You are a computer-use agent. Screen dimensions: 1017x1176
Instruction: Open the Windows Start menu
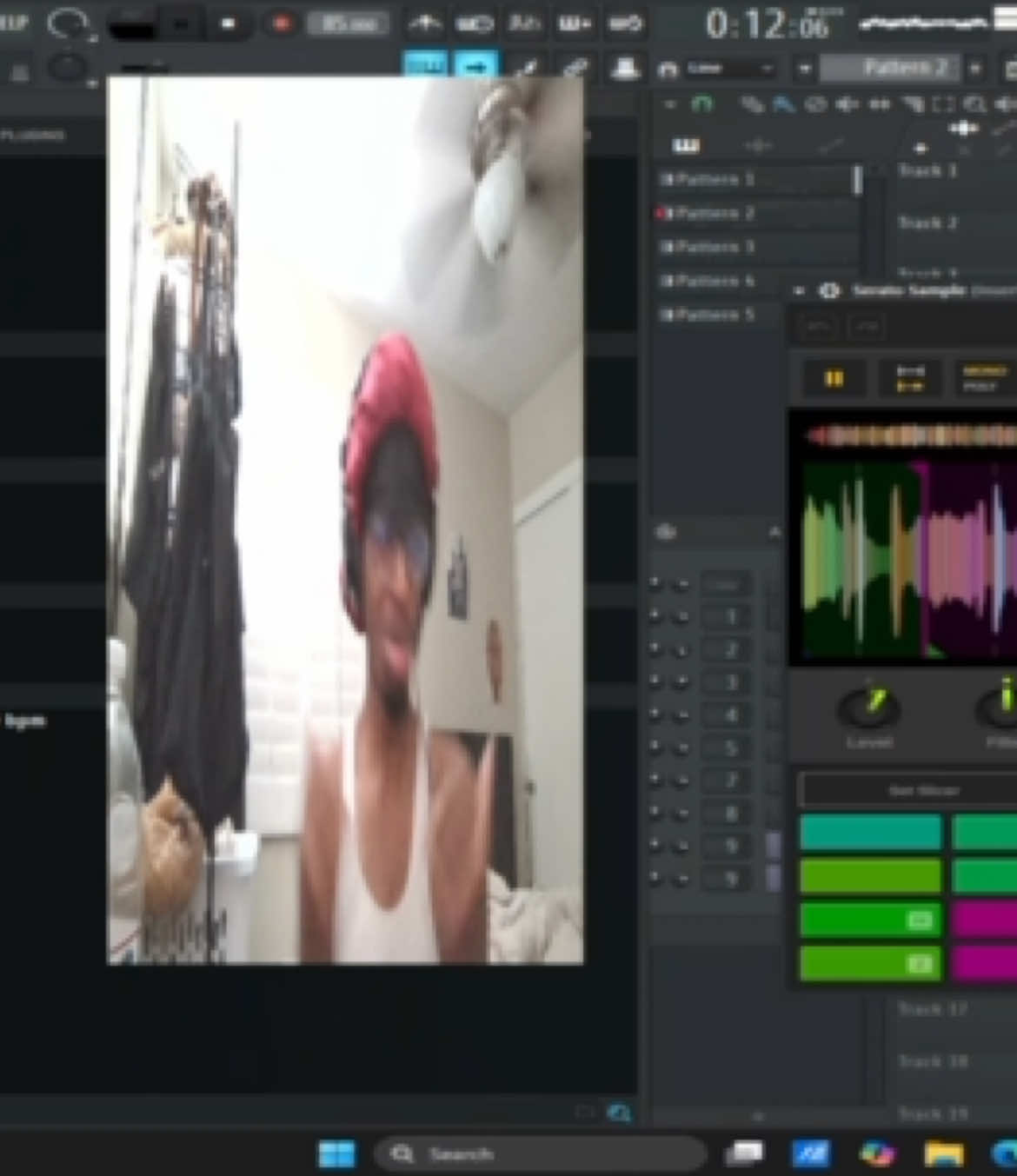[336, 1154]
